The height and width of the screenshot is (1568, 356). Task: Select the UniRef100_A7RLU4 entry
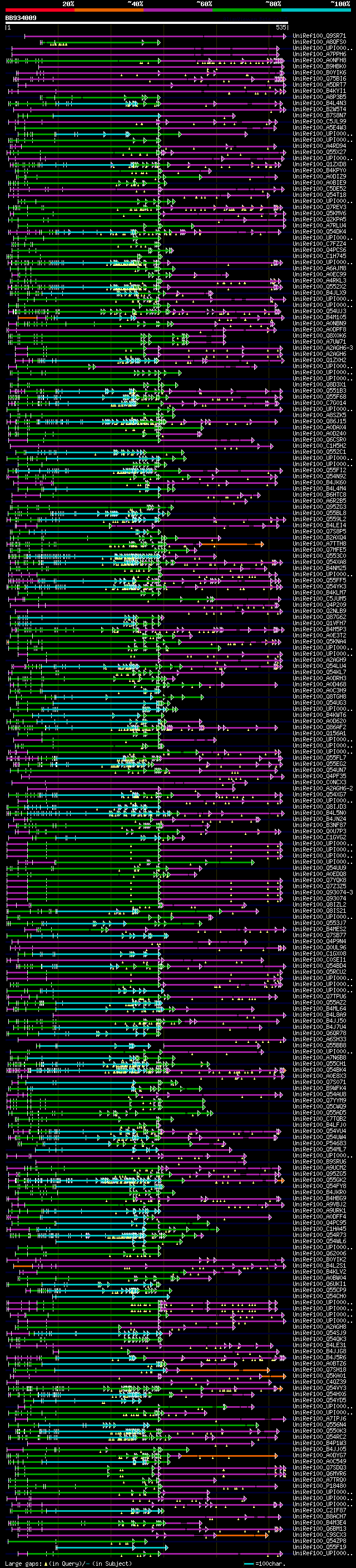click(319, 225)
